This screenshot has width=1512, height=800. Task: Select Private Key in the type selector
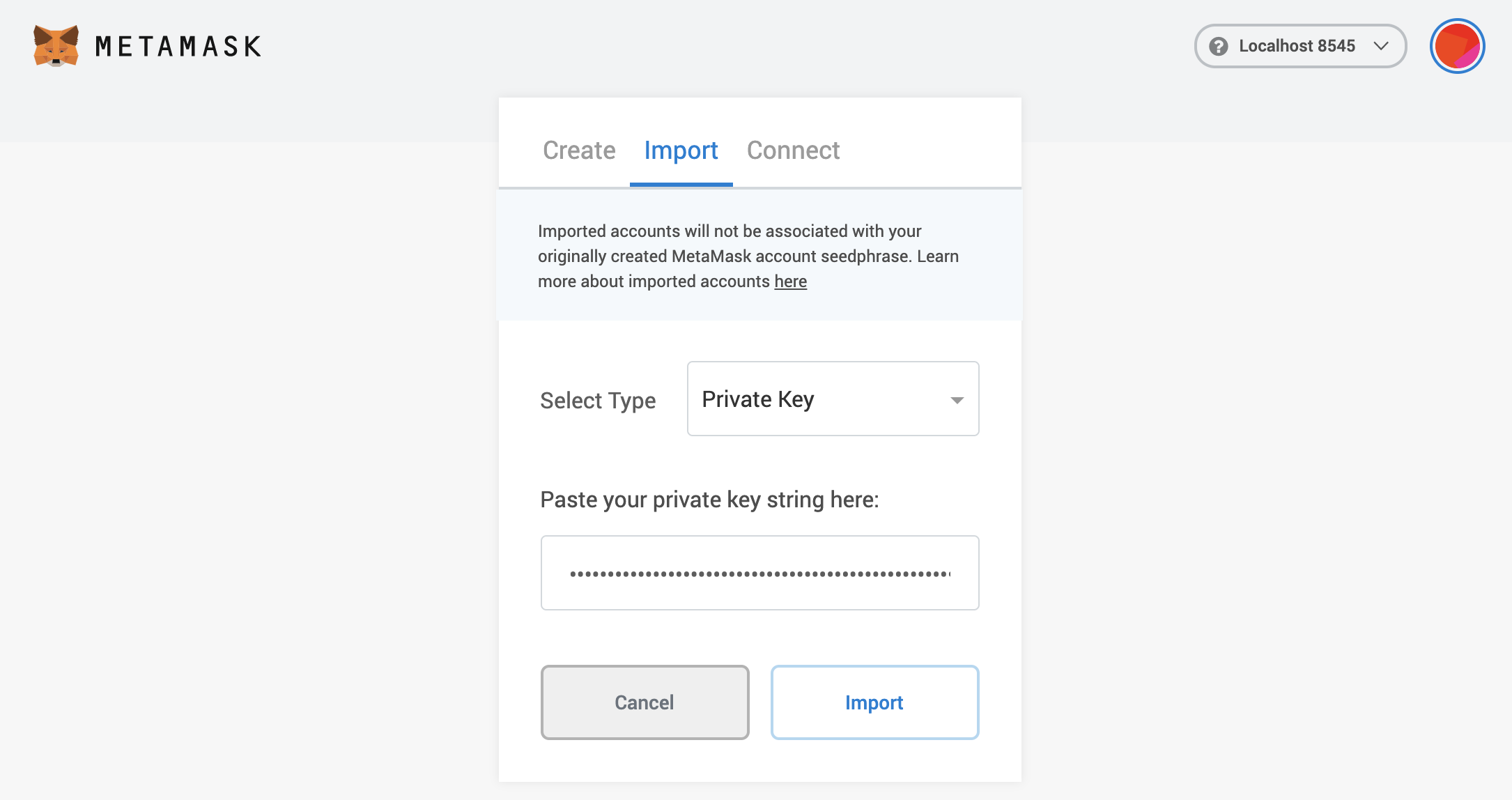coord(758,399)
